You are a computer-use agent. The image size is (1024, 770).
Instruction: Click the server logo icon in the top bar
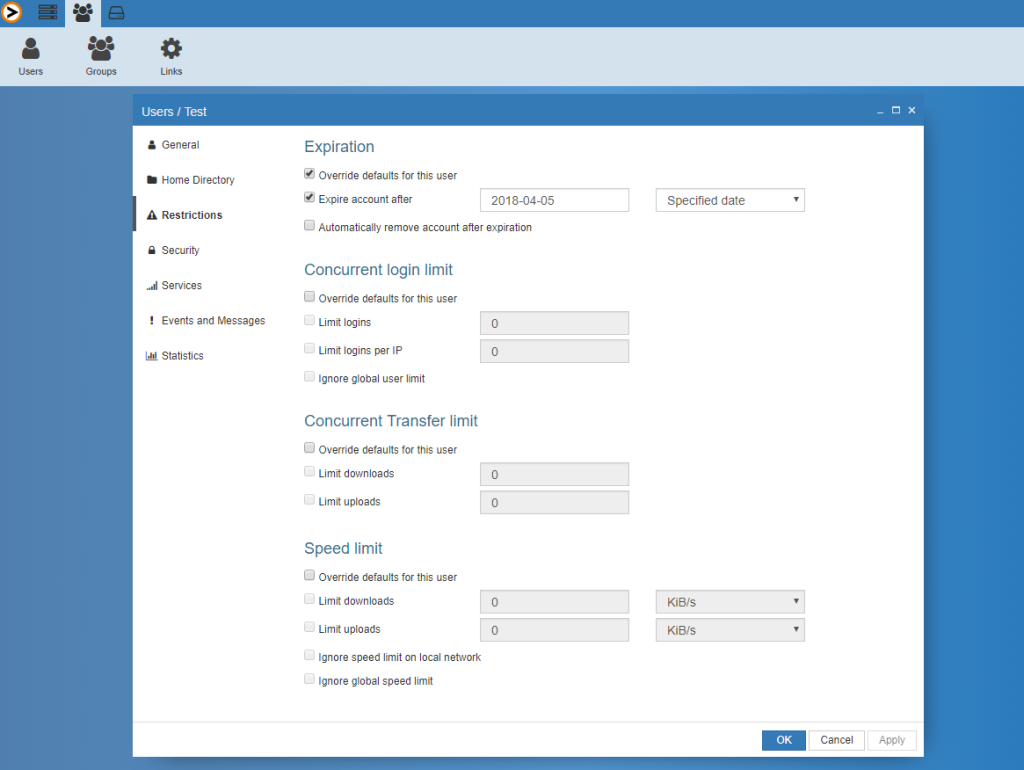[x=13, y=12]
